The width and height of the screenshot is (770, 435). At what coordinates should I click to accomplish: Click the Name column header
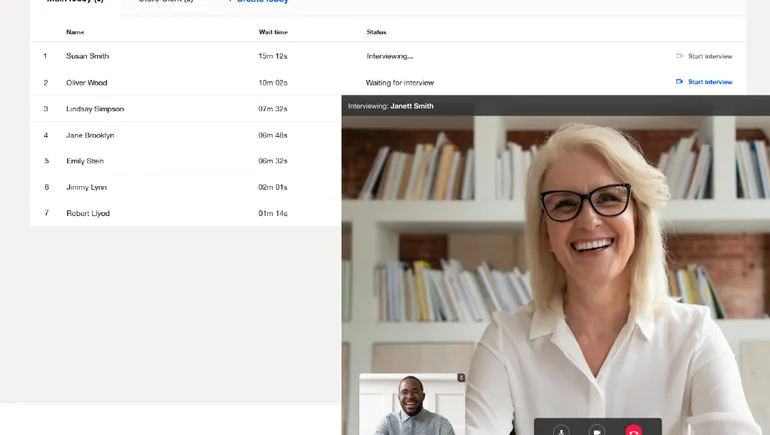point(75,32)
